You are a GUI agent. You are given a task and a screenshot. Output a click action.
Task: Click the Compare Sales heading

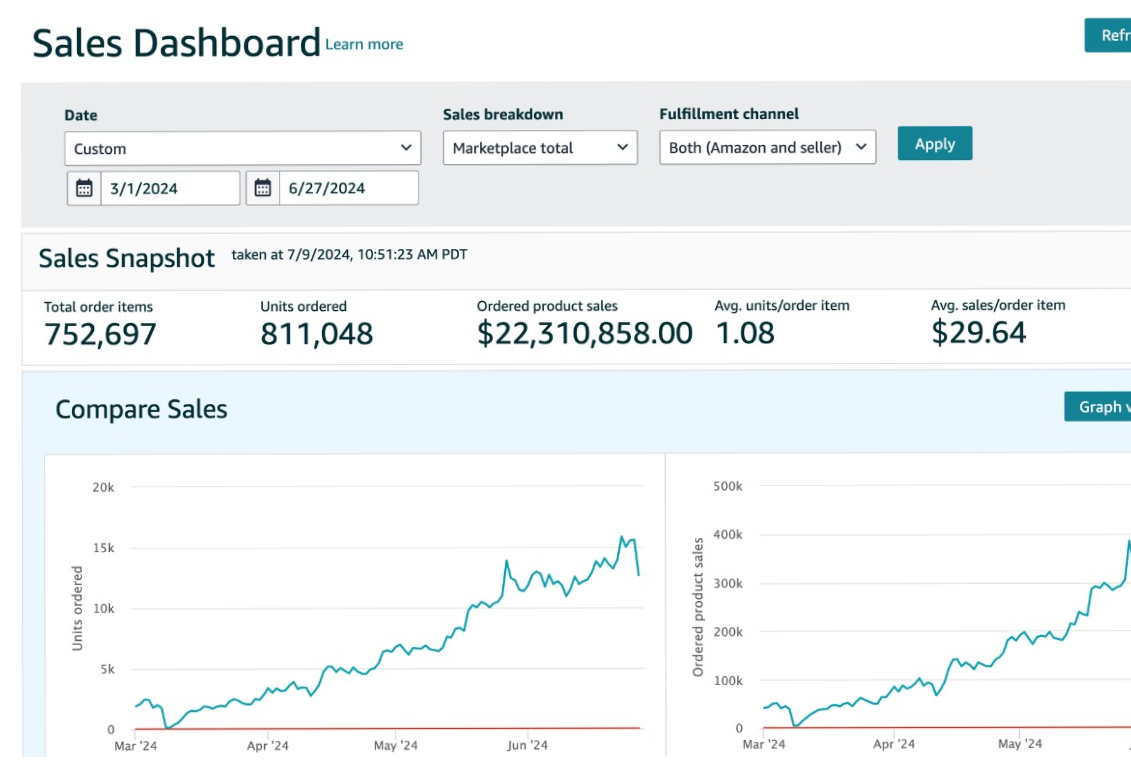[141, 410]
